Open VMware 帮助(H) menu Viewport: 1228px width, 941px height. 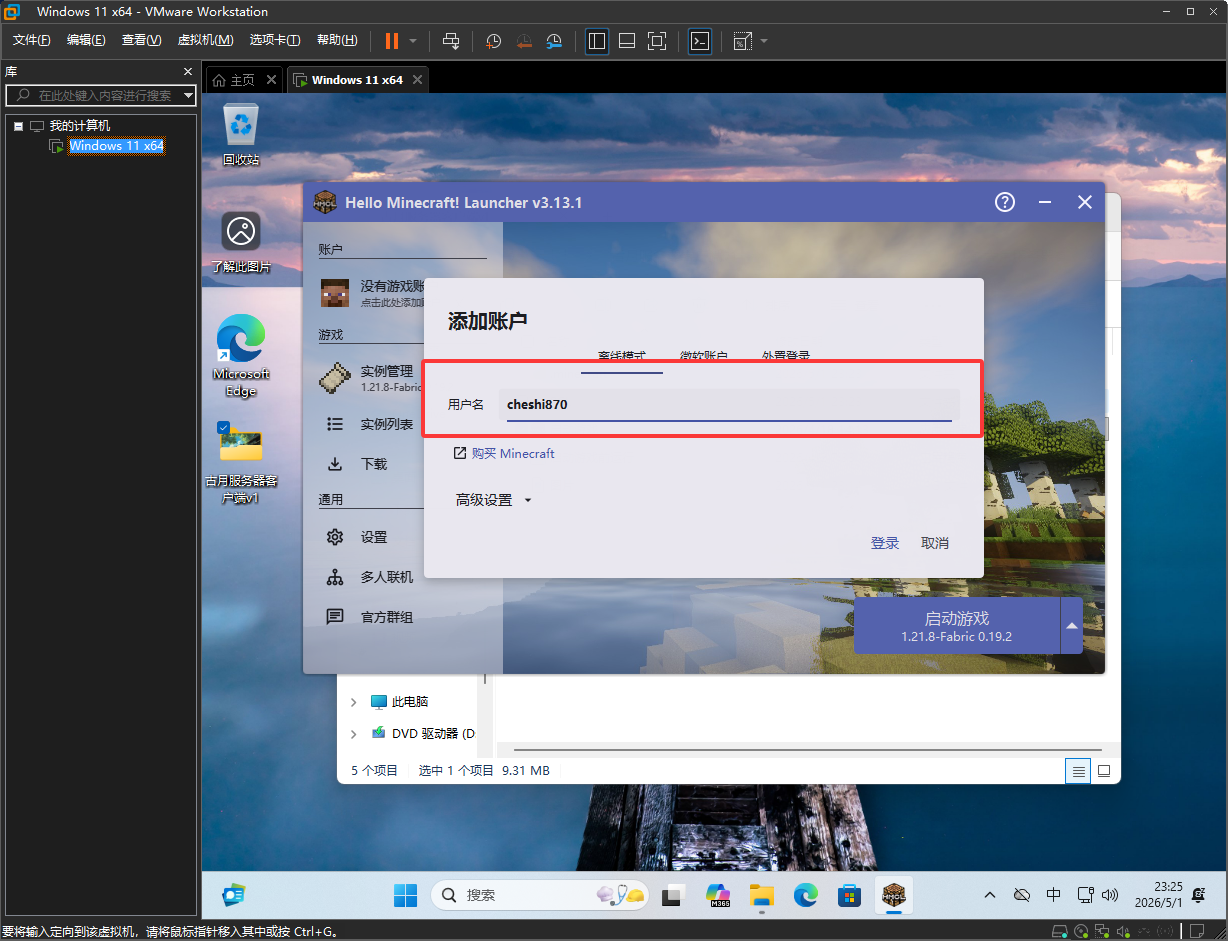(x=337, y=40)
